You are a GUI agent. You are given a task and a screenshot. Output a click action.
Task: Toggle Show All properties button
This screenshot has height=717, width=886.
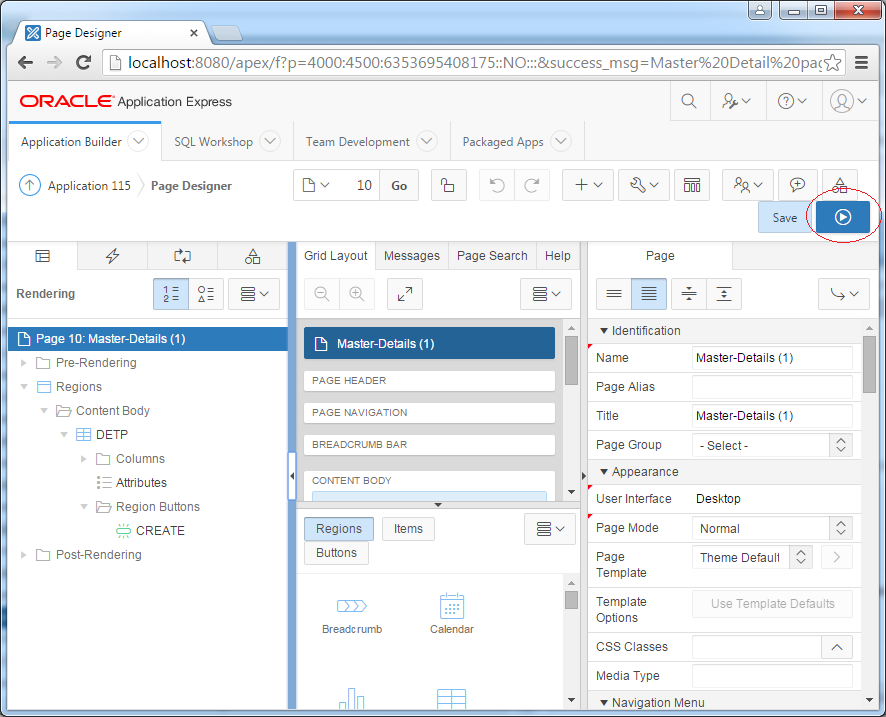coord(649,294)
